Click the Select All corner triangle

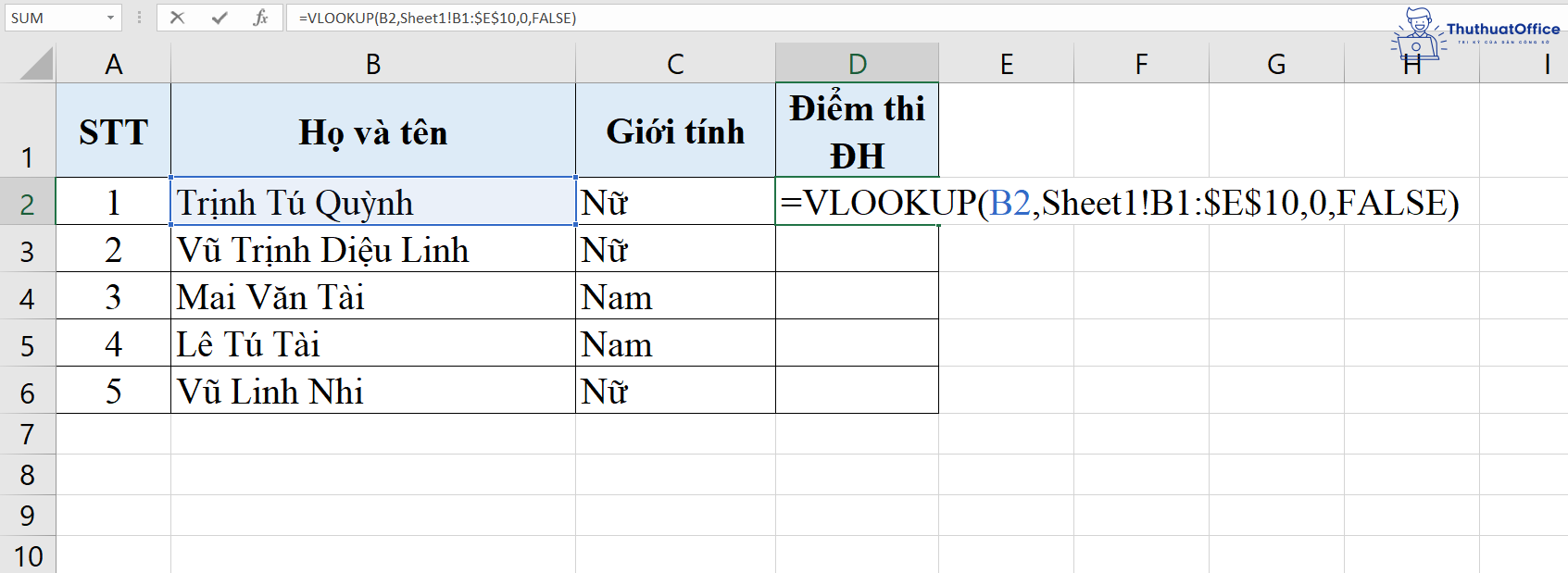(x=37, y=64)
